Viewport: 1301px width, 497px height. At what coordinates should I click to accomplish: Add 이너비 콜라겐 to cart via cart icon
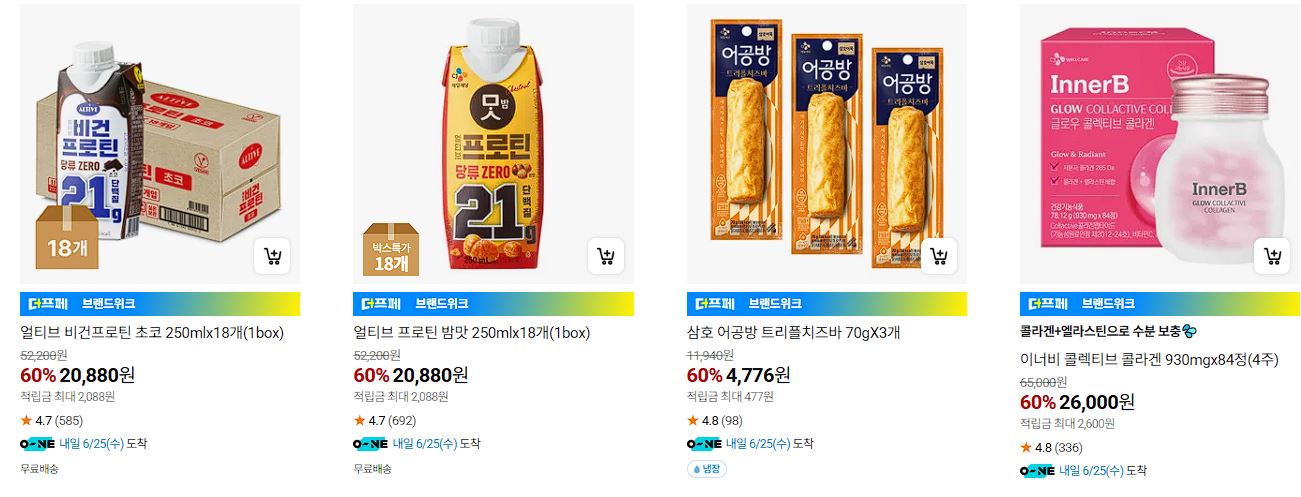point(1272,257)
